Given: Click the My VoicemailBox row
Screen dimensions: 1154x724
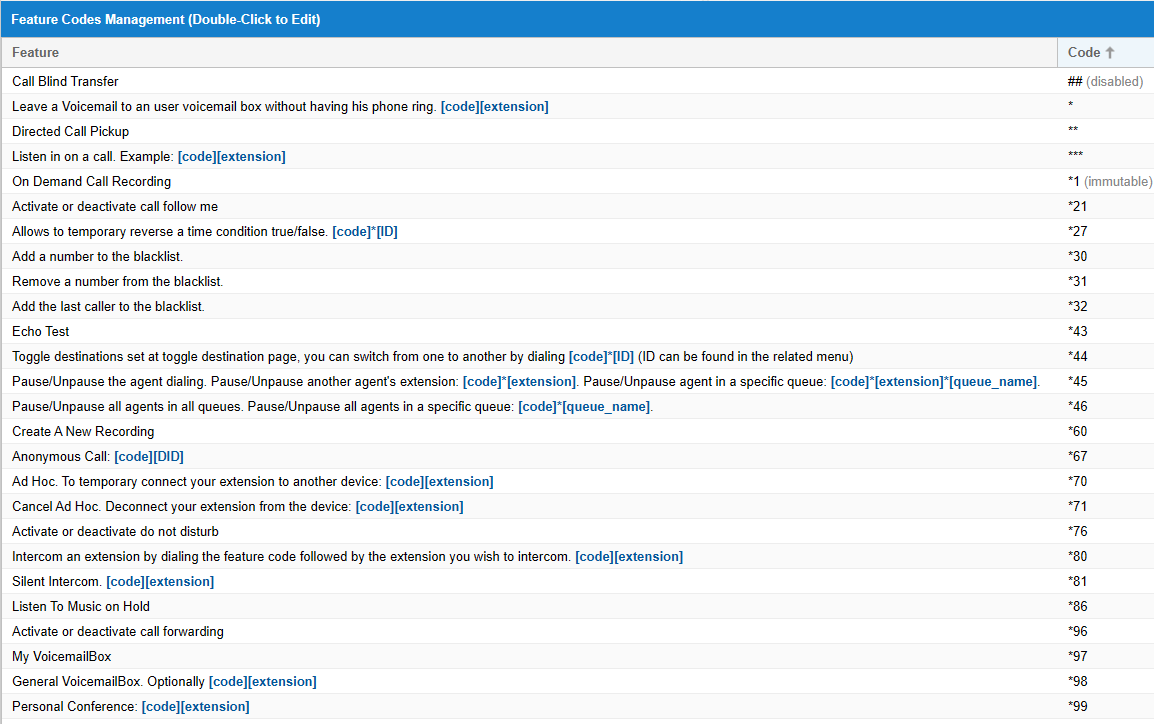Looking at the screenshot, I should pos(61,656).
